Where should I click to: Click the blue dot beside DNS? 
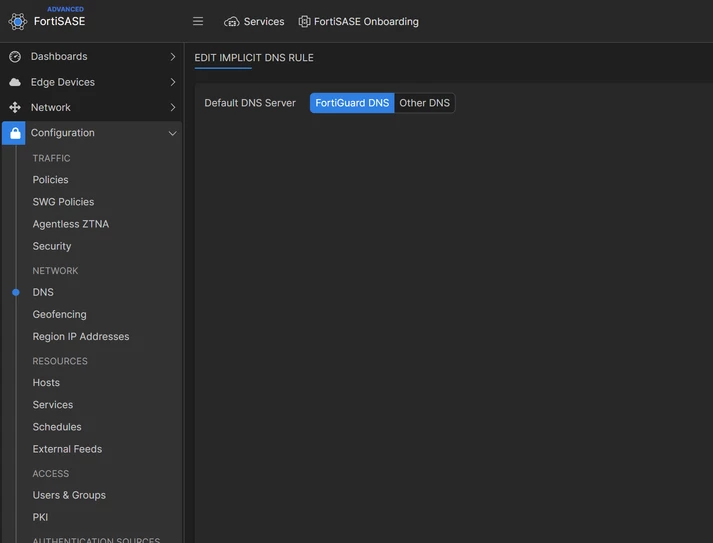coord(16,292)
